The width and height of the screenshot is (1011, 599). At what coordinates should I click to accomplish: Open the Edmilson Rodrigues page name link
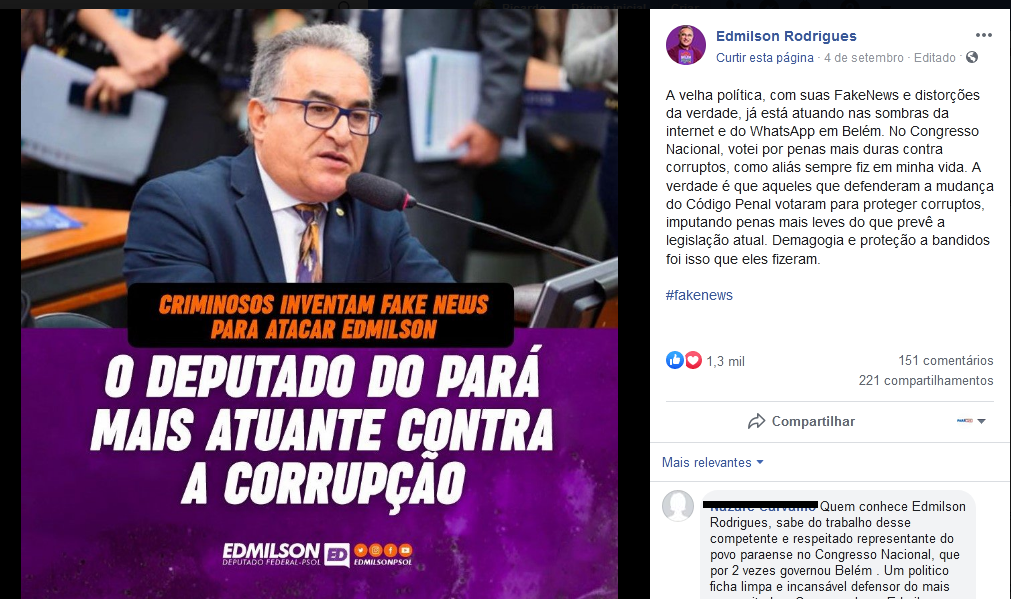point(786,36)
